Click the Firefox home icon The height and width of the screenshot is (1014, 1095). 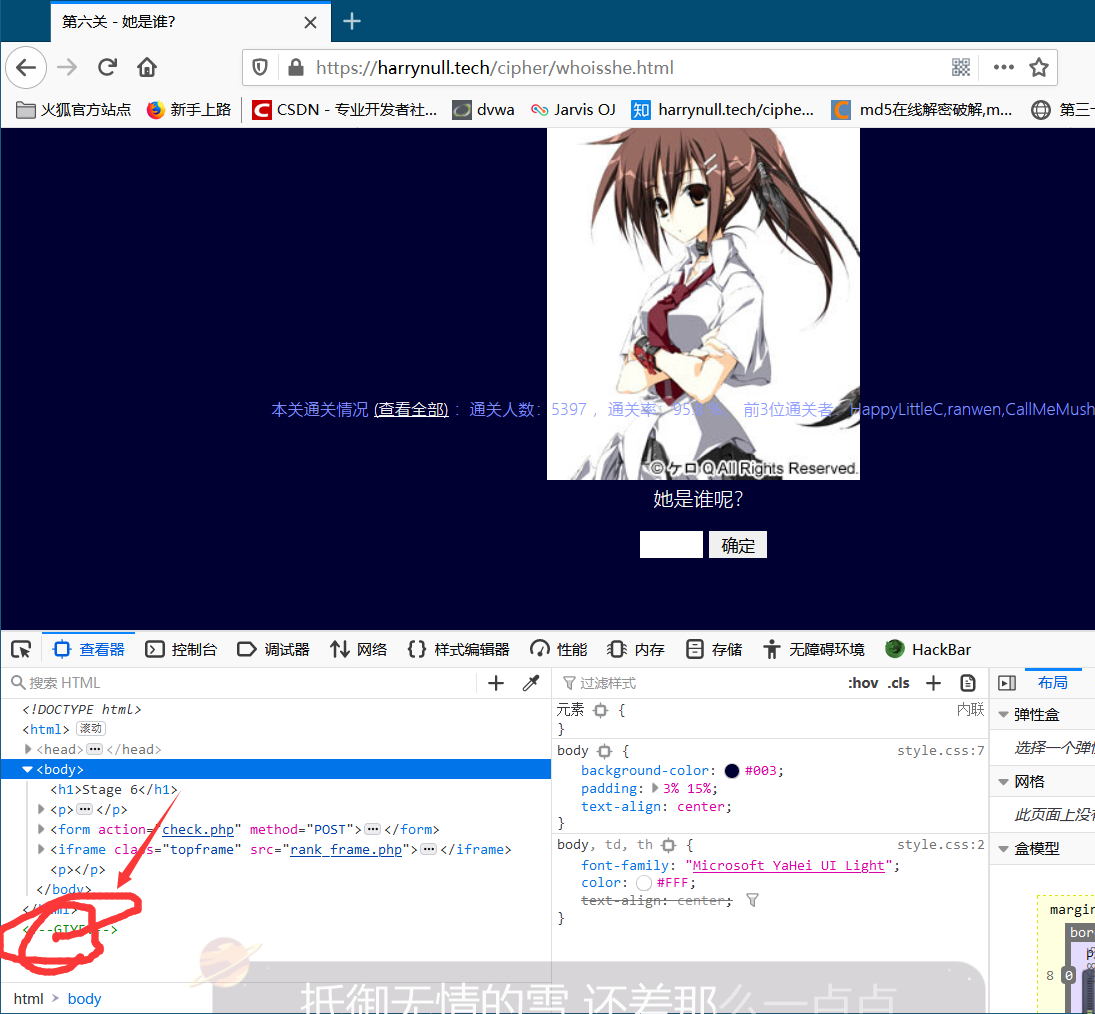146,67
